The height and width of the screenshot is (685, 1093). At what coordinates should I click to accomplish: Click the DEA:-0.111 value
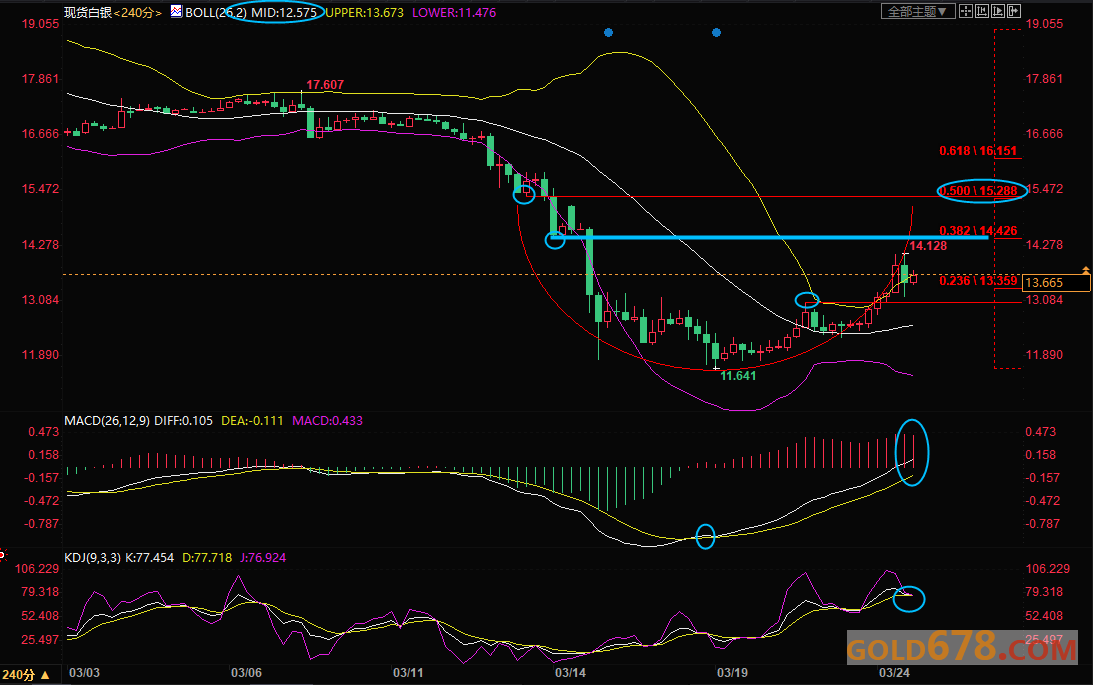coord(252,421)
